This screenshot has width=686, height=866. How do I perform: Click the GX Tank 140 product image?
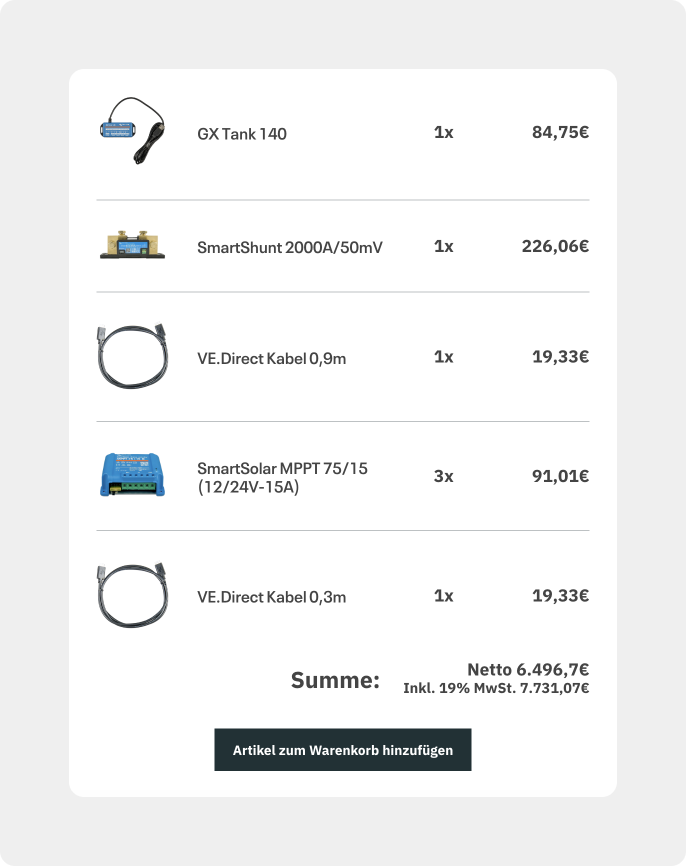133,132
